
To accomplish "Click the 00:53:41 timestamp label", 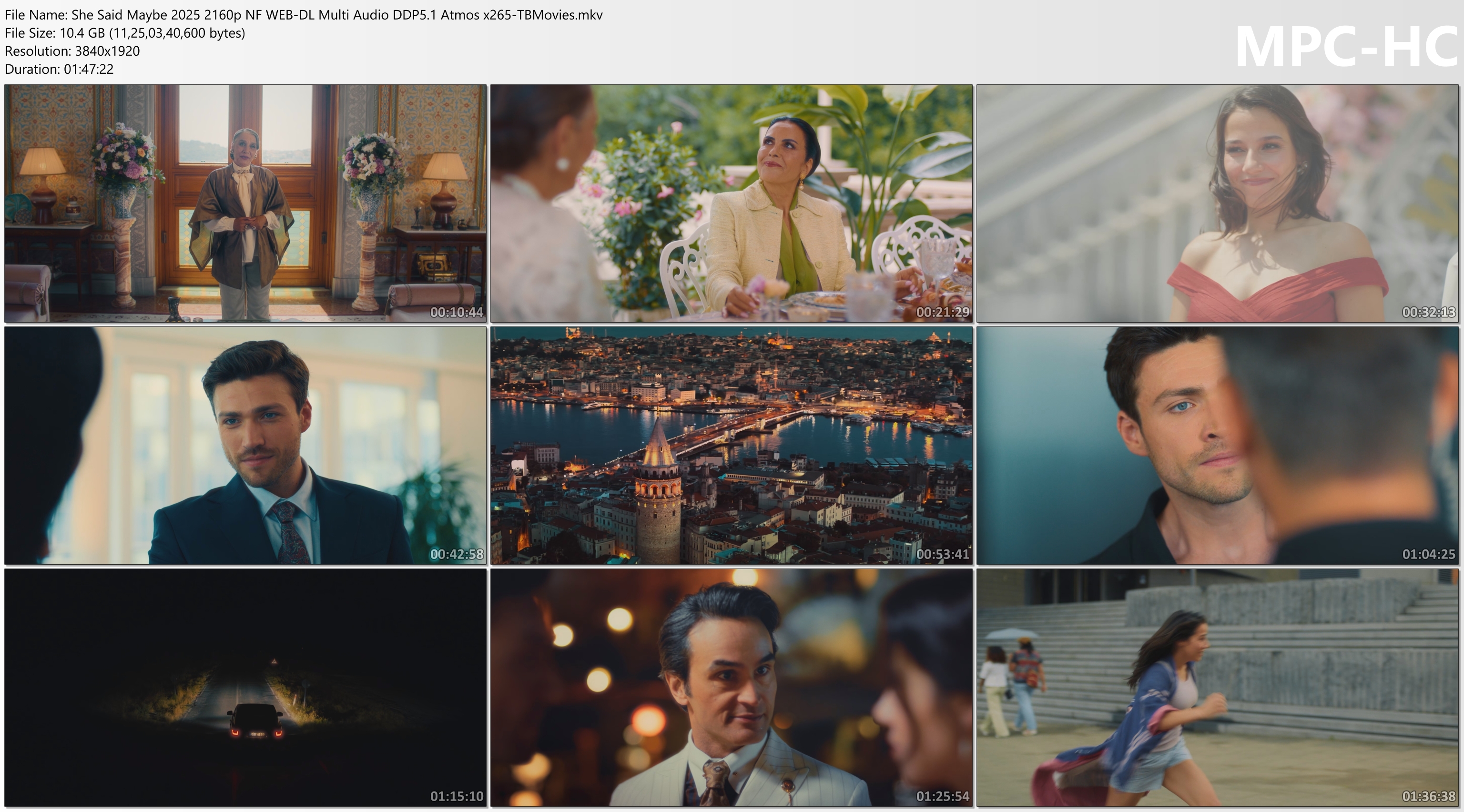I will 942,554.
